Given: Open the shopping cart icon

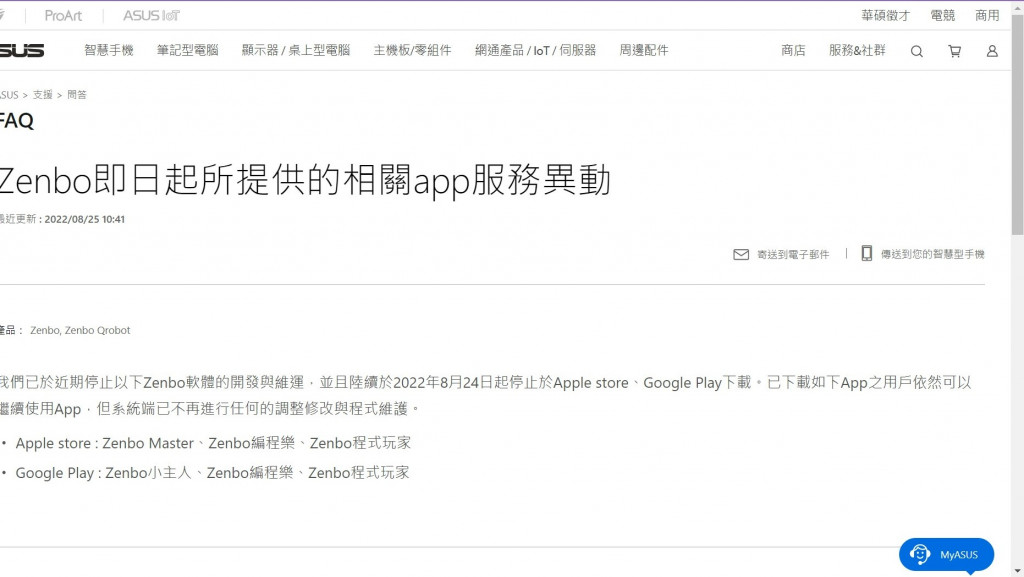Looking at the screenshot, I should (x=954, y=51).
